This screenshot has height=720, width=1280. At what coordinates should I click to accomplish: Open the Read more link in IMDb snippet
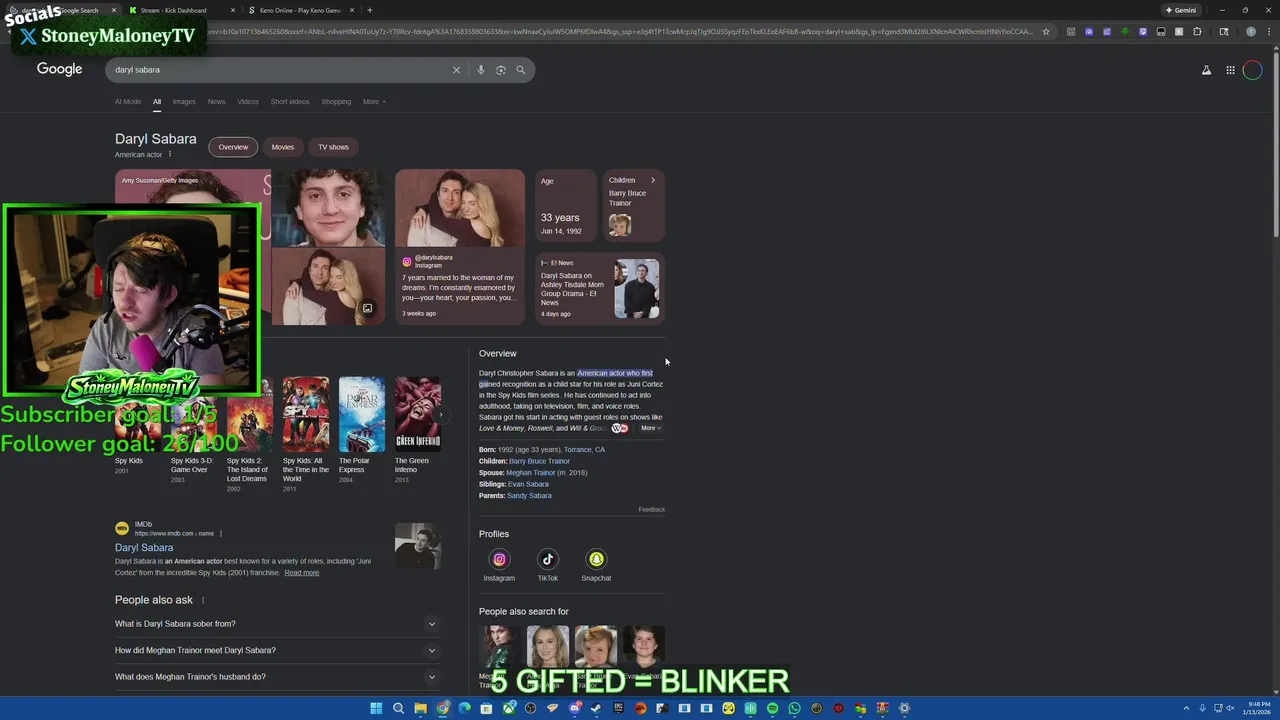301,573
